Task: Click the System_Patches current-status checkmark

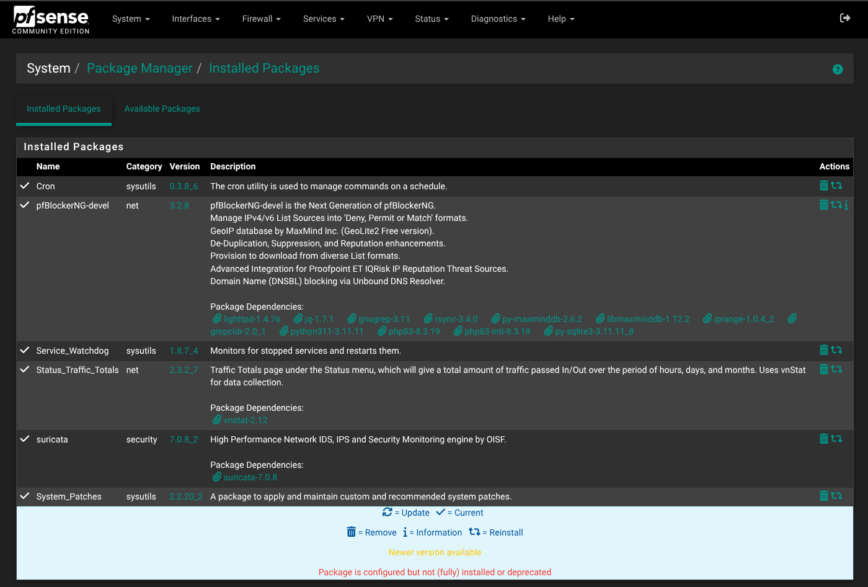Action: point(24,496)
